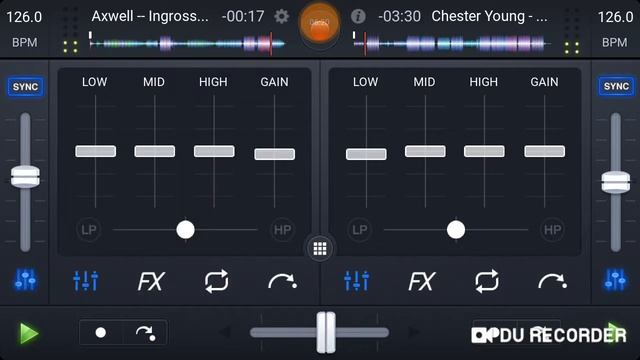Click left deck HIGH EQ slider handle
640x360 pixels.
coord(214,151)
